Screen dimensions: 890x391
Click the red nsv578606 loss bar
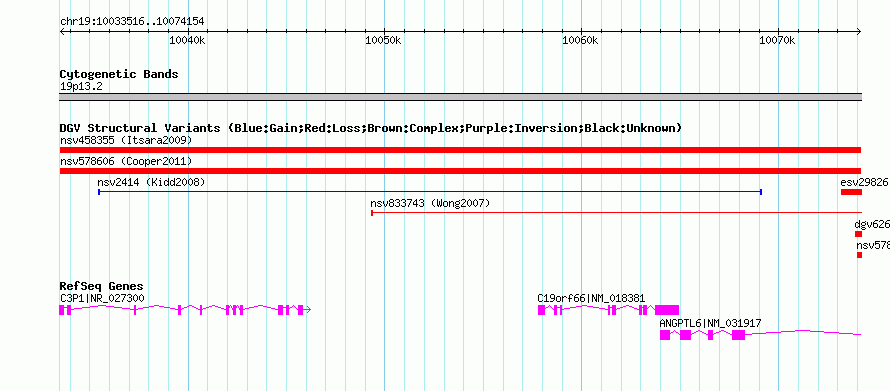tap(460, 171)
